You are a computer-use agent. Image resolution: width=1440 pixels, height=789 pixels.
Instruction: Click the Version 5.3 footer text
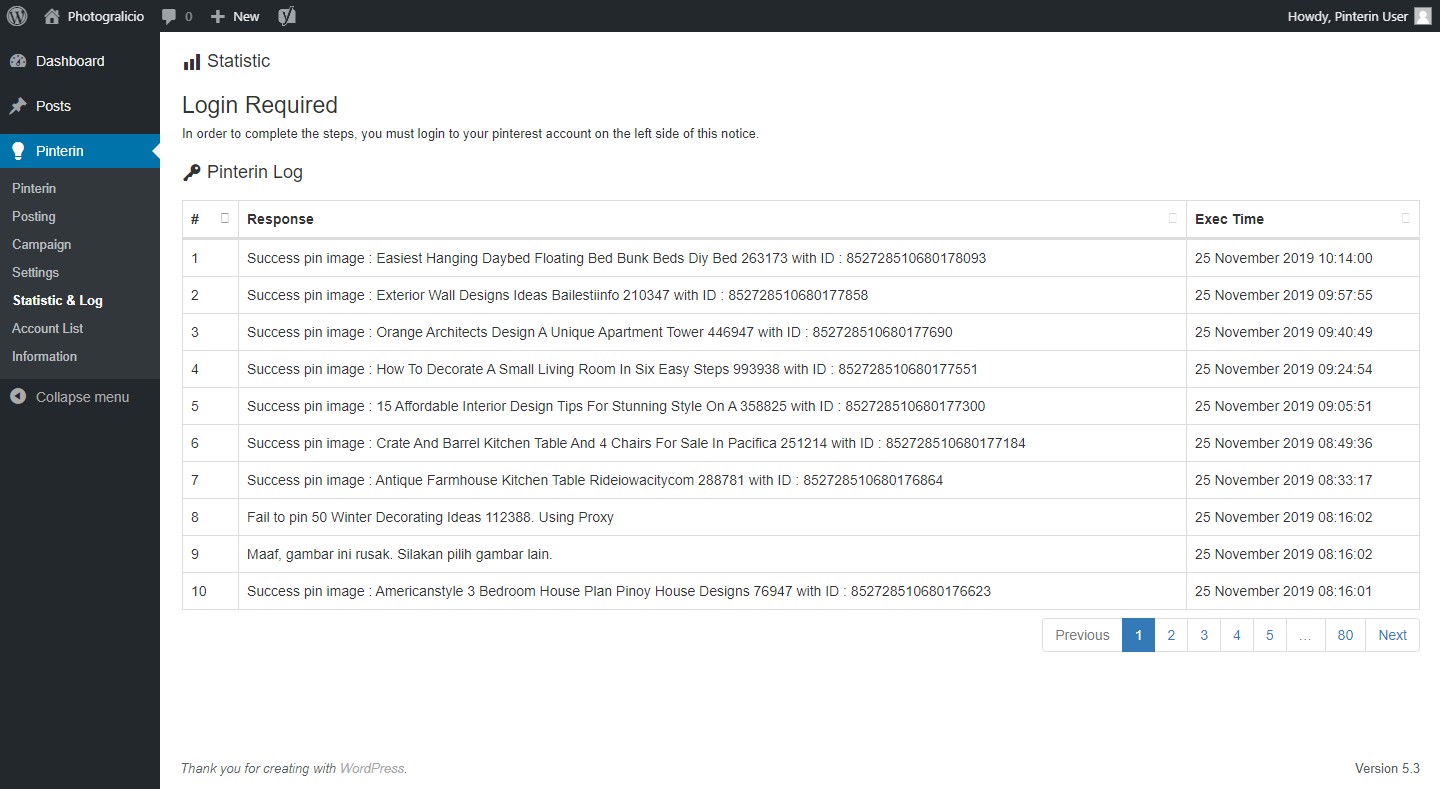[x=1387, y=769]
